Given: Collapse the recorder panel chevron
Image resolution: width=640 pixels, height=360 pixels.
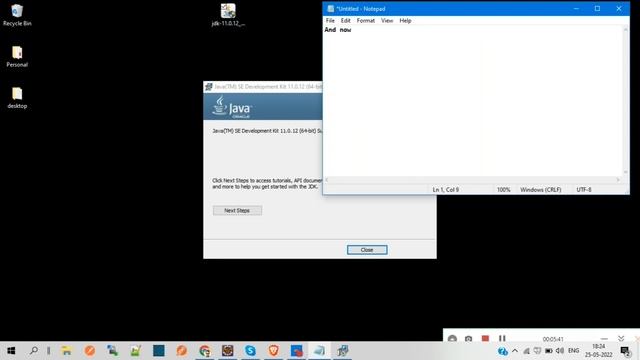Looking at the screenshot, I should coord(621,338).
